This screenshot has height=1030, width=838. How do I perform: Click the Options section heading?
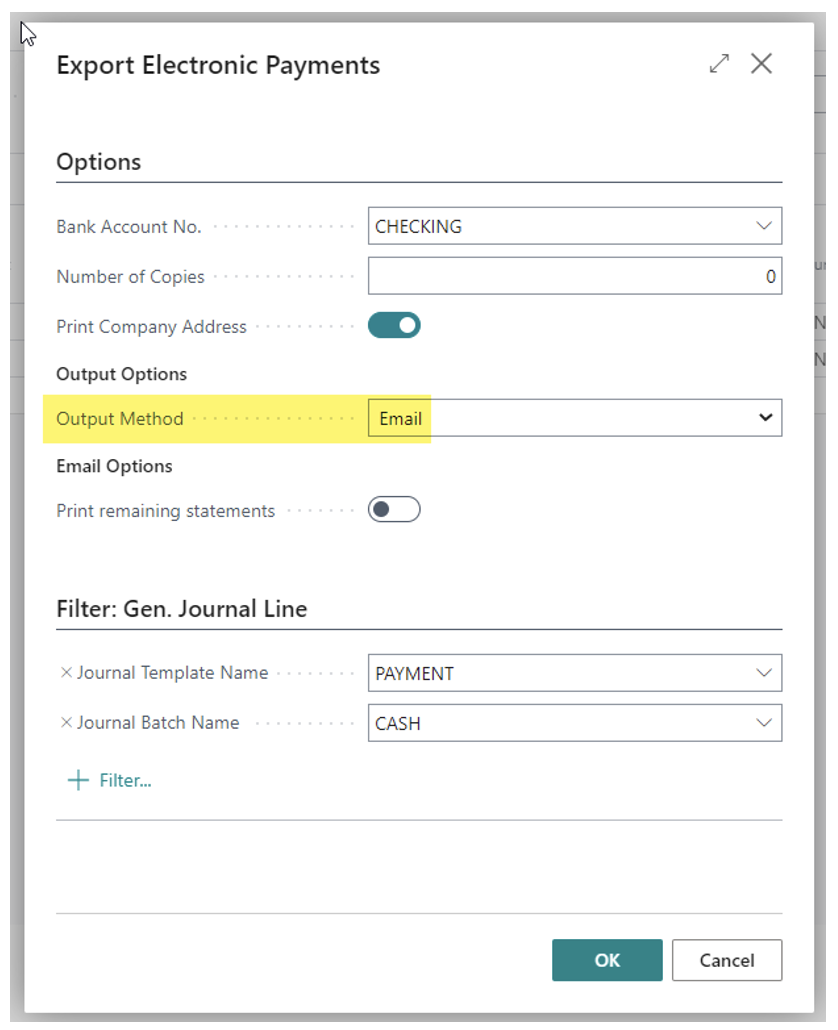pos(99,162)
